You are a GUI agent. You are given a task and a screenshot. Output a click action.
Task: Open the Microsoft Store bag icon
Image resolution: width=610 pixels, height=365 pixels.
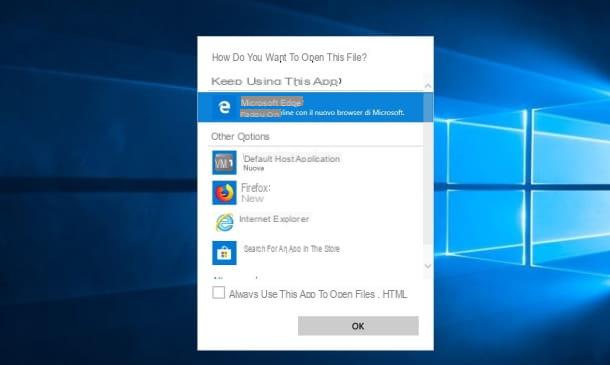[224, 253]
